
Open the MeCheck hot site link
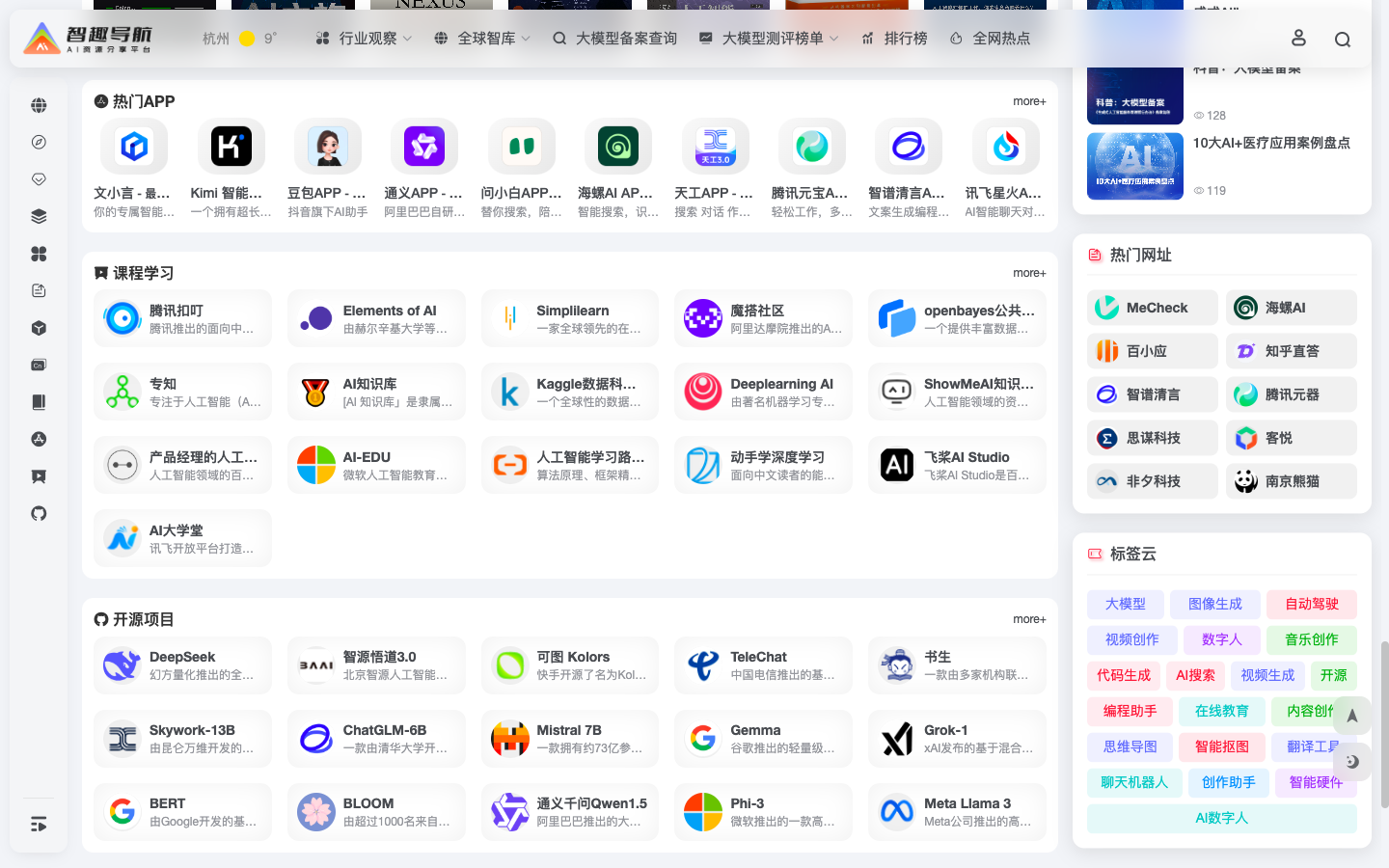click(x=1153, y=308)
